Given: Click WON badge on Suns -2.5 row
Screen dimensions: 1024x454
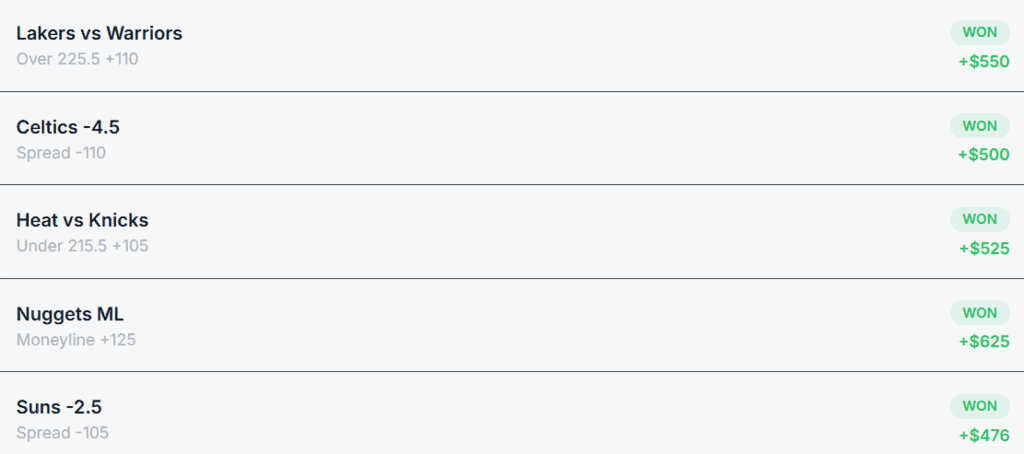Looking at the screenshot, I should pyautogui.click(x=979, y=406).
